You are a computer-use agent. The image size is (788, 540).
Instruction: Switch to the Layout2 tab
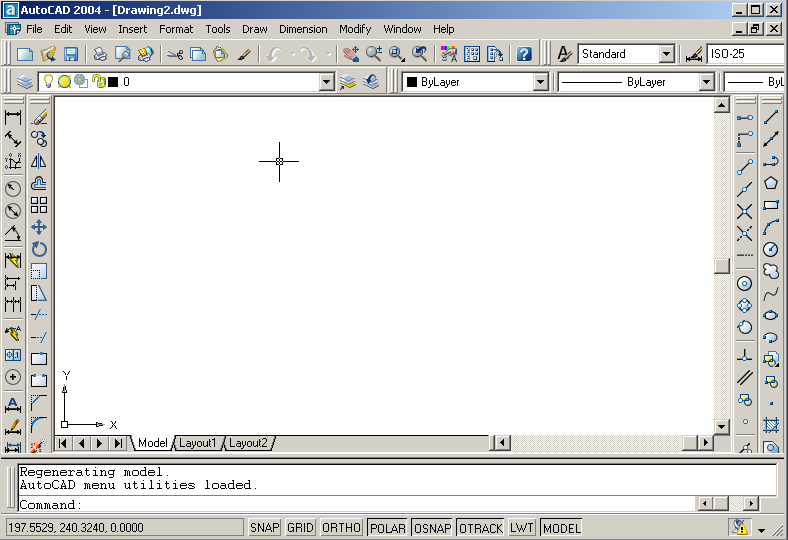click(248, 443)
